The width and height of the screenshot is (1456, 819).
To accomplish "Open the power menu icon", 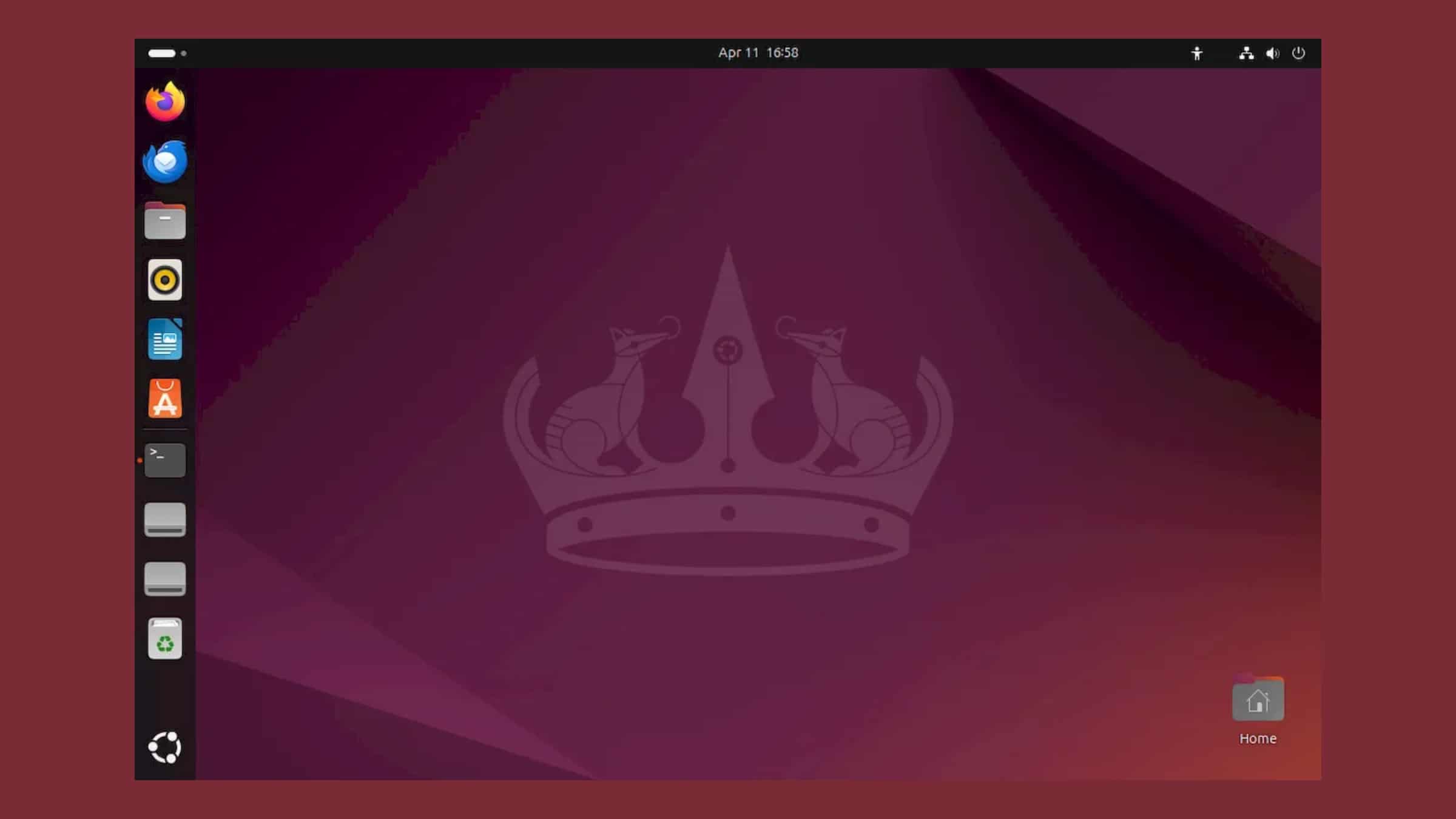I will [1298, 53].
